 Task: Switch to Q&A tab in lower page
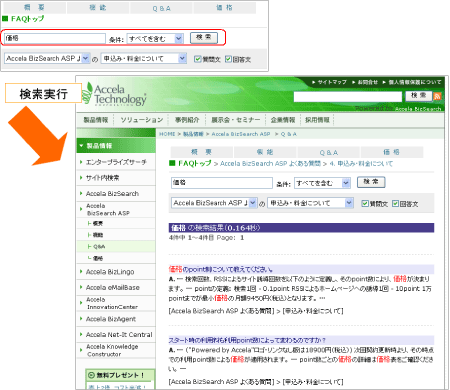click(x=329, y=152)
